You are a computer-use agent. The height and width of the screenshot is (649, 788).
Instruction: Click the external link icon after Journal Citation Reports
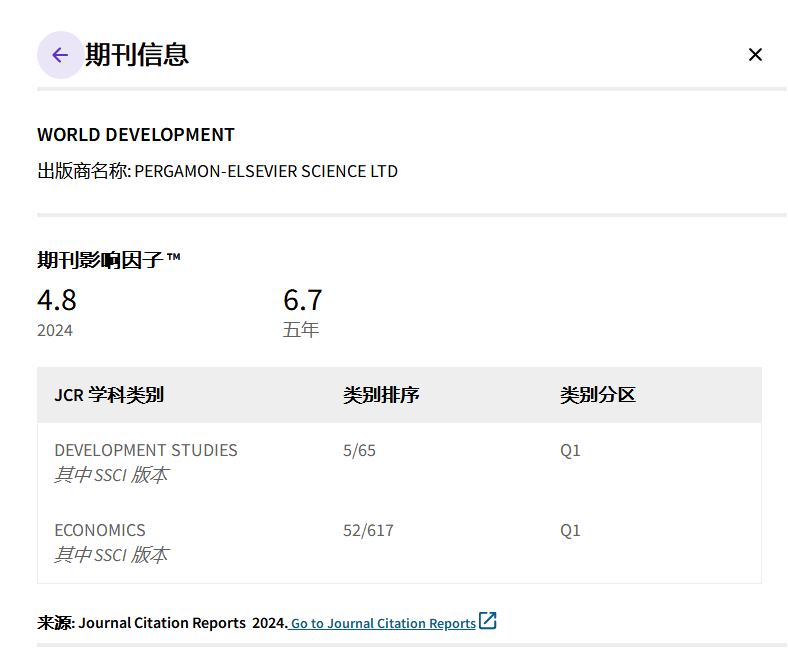tap(488, 621)
